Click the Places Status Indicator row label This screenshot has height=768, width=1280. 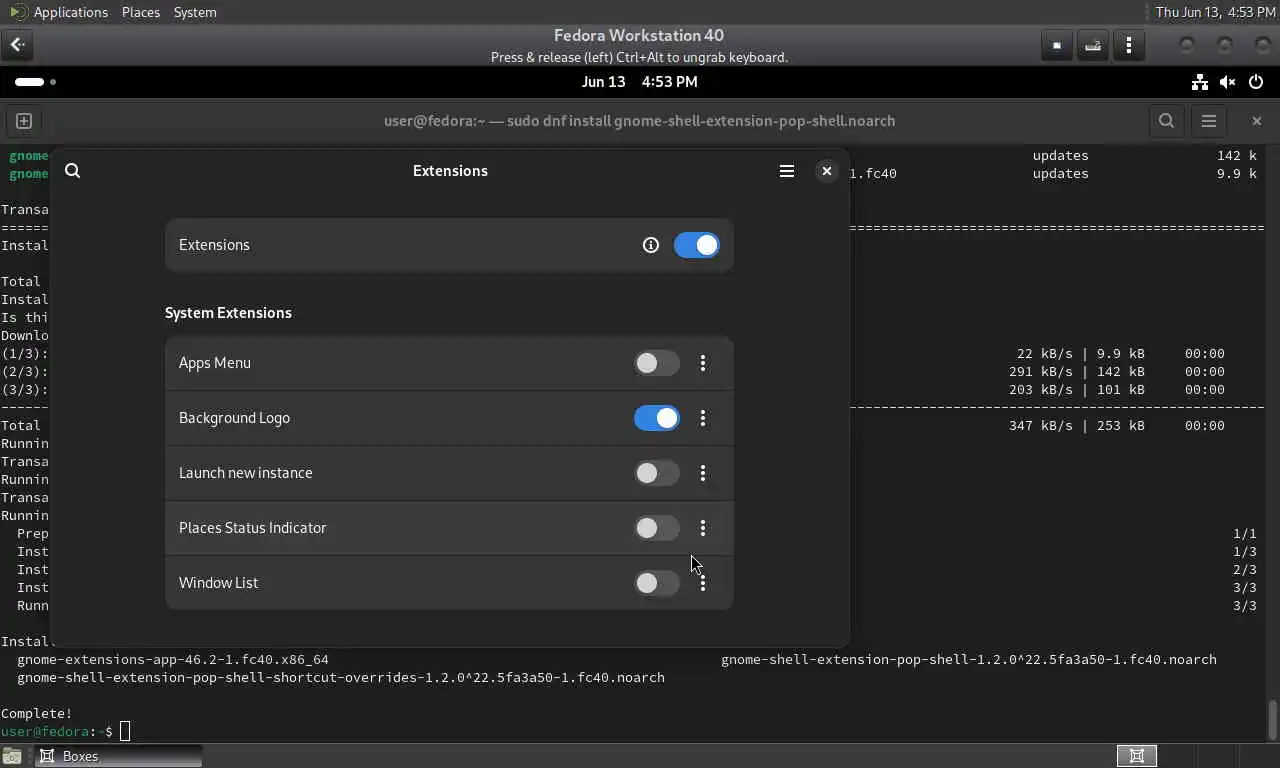[x=253, y=528]
